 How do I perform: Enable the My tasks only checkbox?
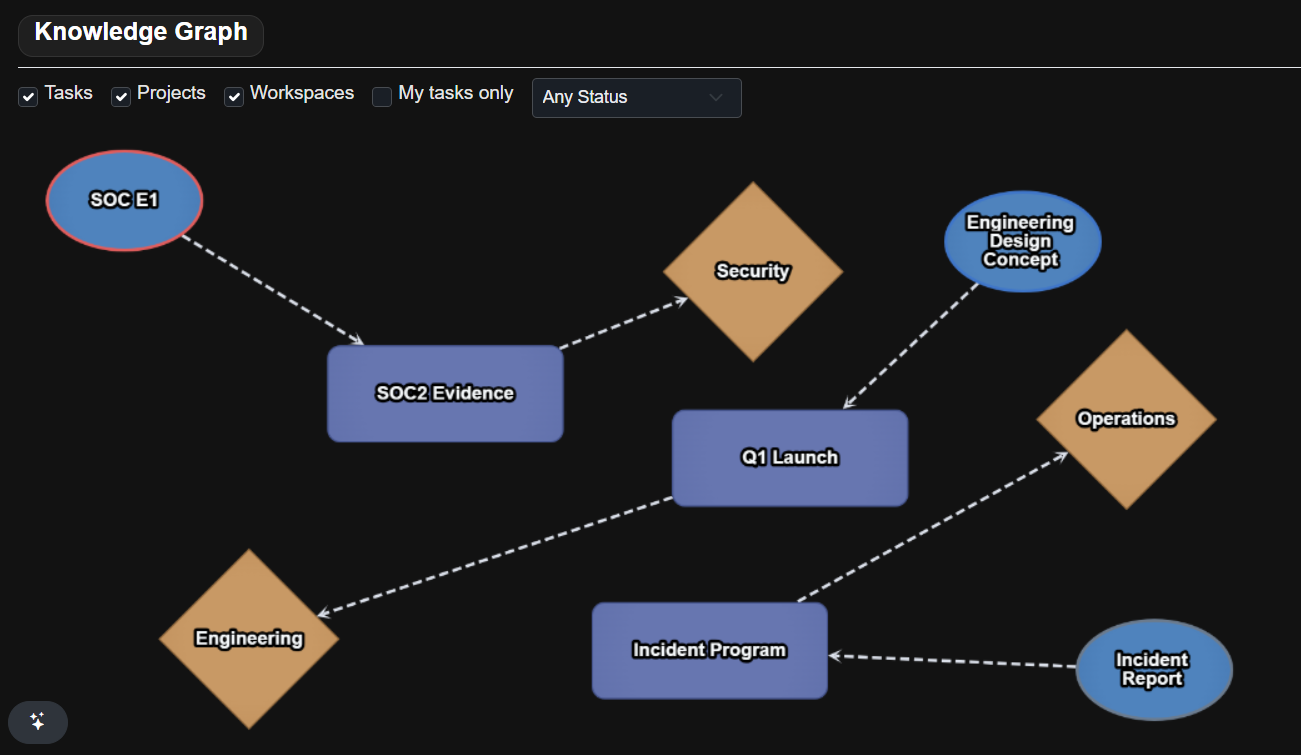click(x=381, y=97)
